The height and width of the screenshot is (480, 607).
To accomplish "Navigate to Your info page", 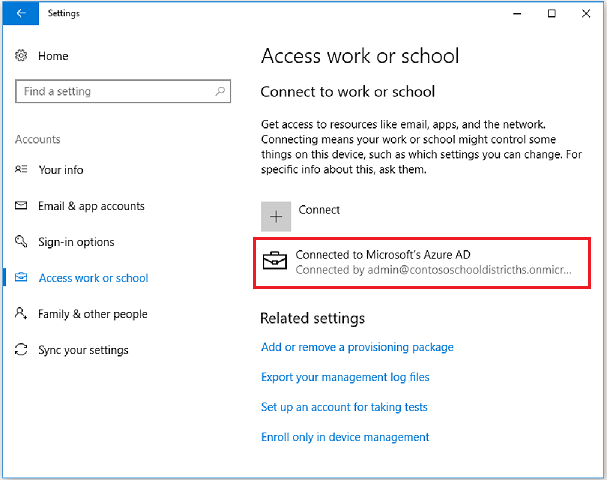I will 61,170.
